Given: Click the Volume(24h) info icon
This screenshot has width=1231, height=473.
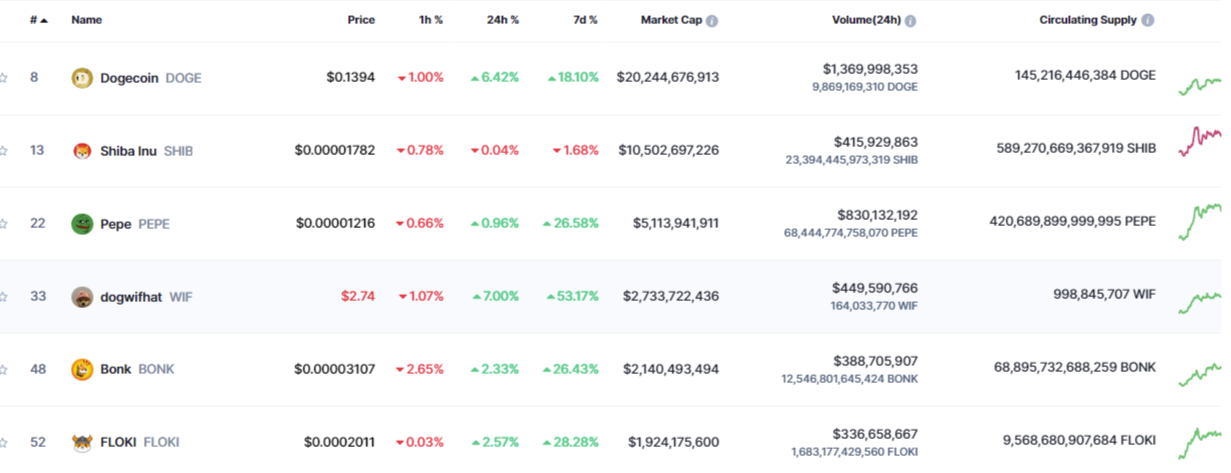Looking at the screenshot, I should [x=911, y=20].
